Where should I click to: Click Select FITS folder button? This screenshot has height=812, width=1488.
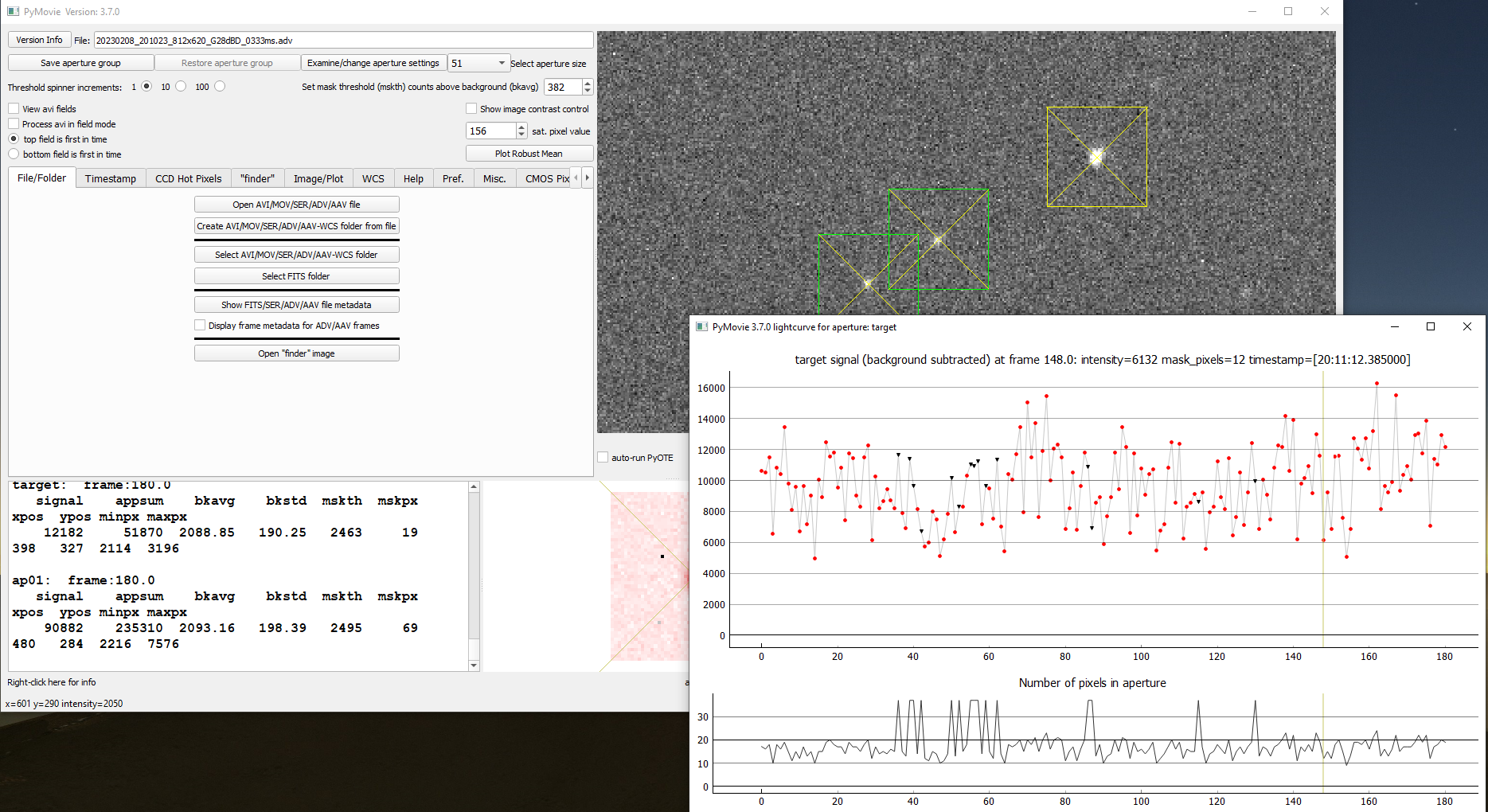point(296,276)
